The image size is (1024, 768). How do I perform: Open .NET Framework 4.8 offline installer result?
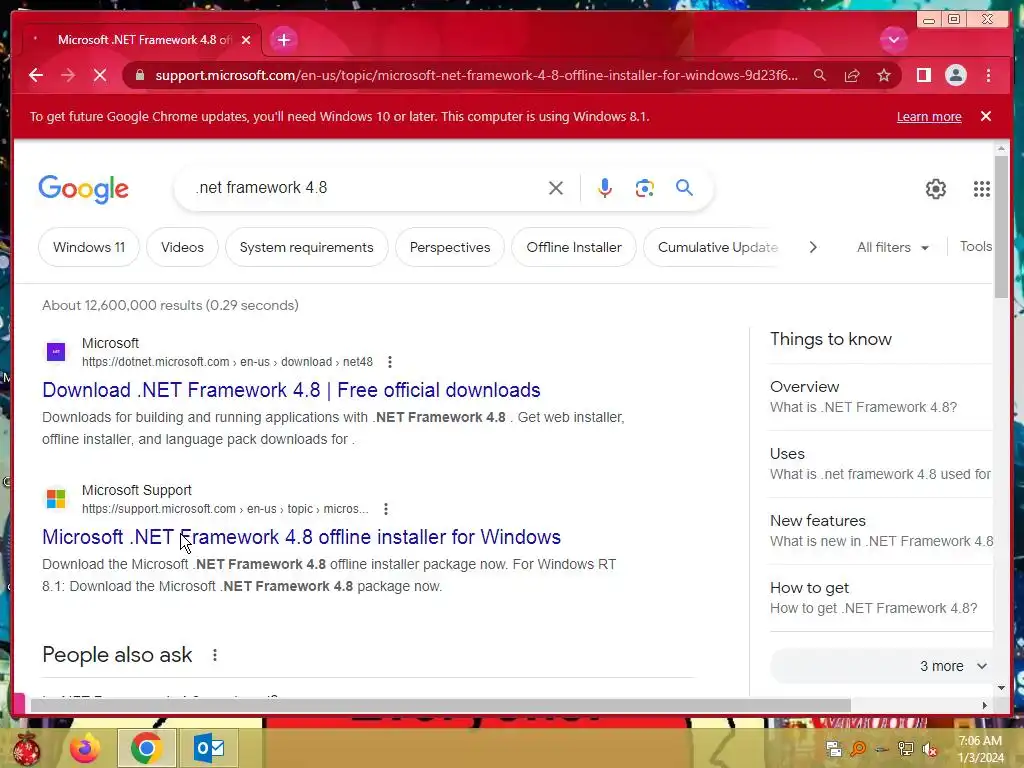pos(302,537)
